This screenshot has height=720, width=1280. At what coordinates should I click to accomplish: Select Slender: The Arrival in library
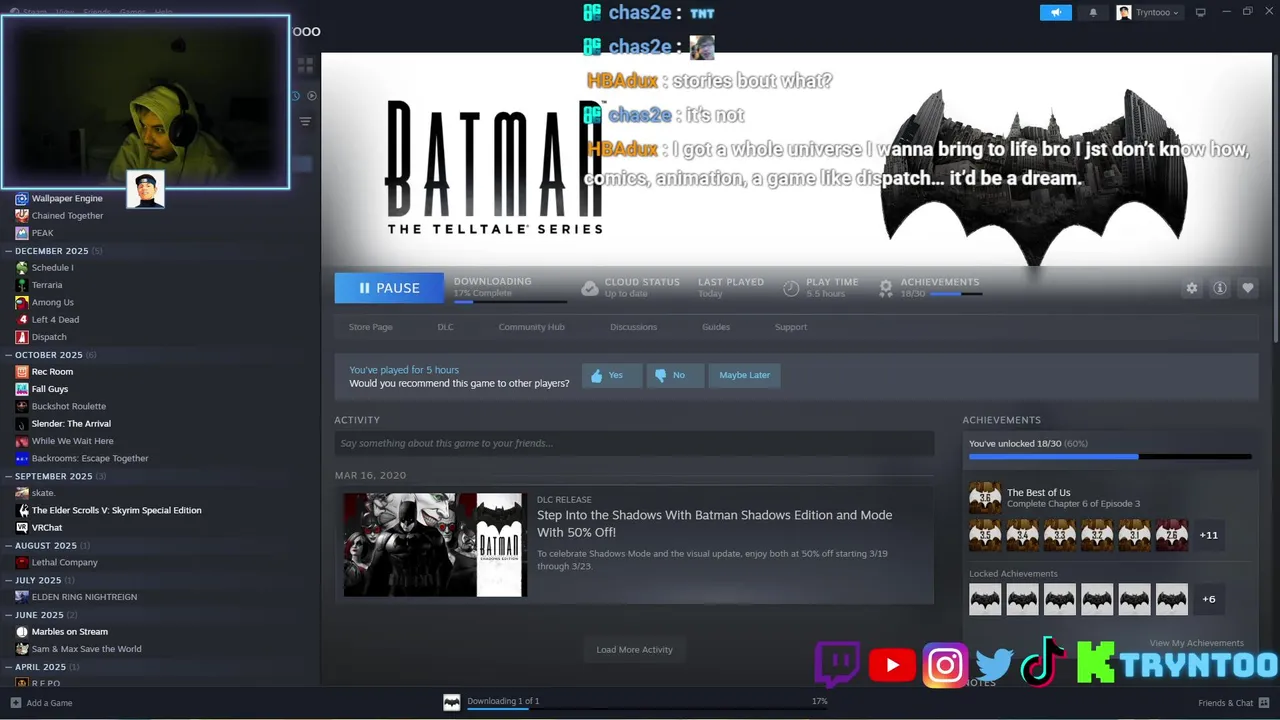click(x=71, y=424)
